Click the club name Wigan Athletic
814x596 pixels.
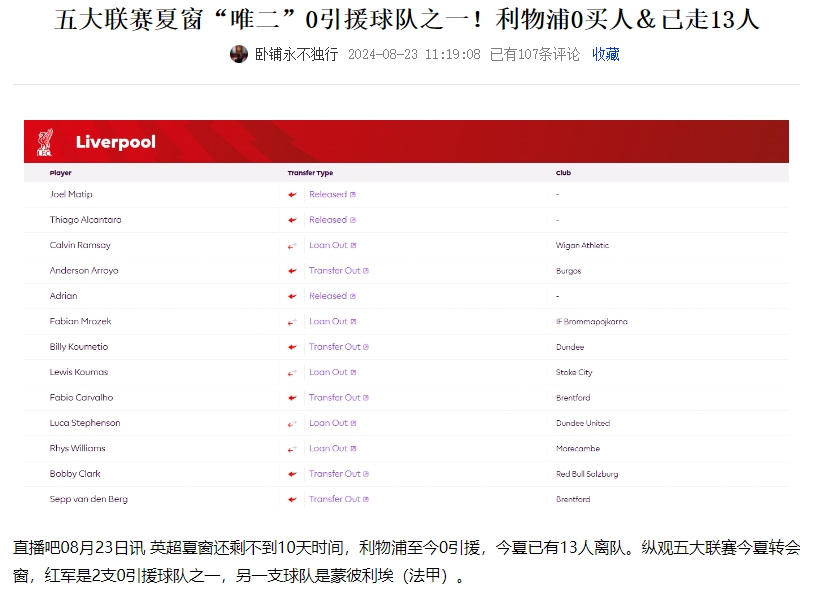582,245
